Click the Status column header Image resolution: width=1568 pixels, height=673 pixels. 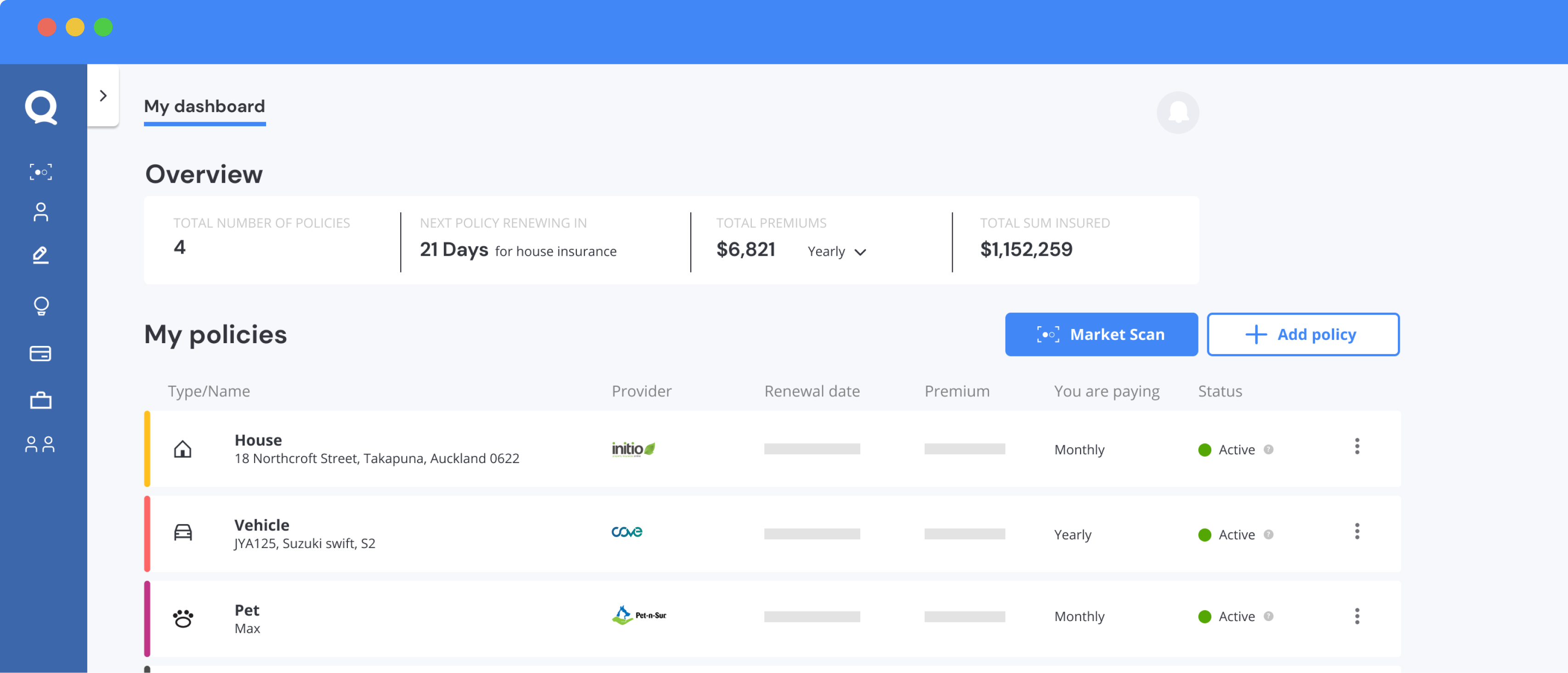point(1220,391)
